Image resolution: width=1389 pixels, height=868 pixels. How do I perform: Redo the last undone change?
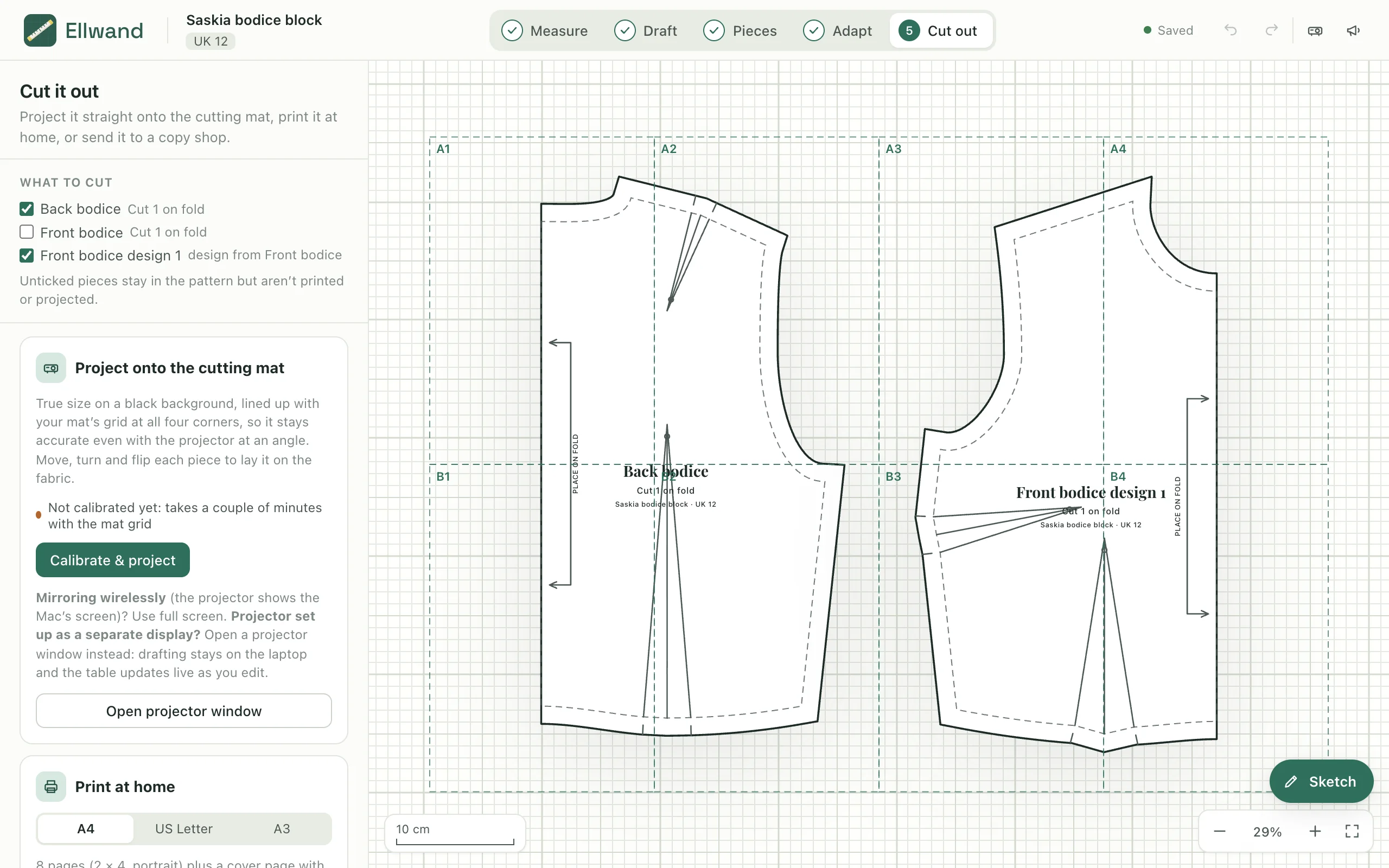(1272, 30)
